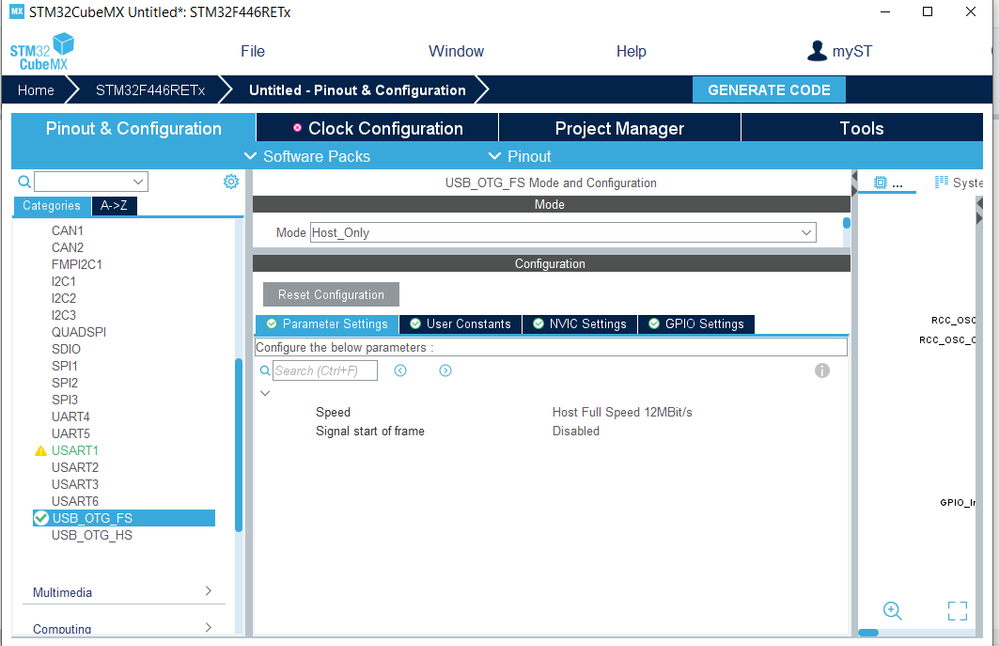This screenshot has height=646, width=999.
Task: Select FMPI2C1 in the peripheral list
Action: pyautogui.click(x=77, y=264)
